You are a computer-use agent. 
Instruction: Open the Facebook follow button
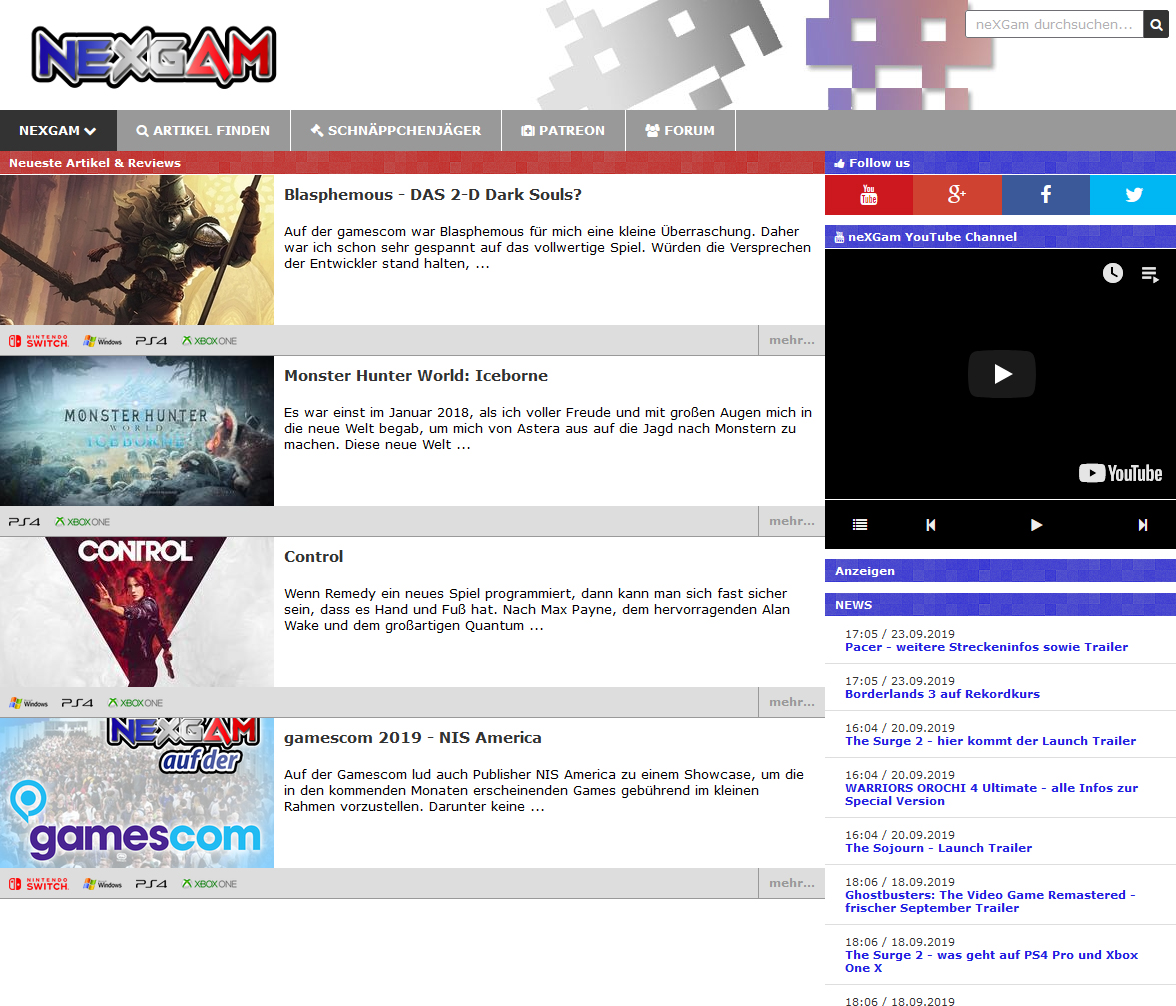click(x=1046, y=195)
